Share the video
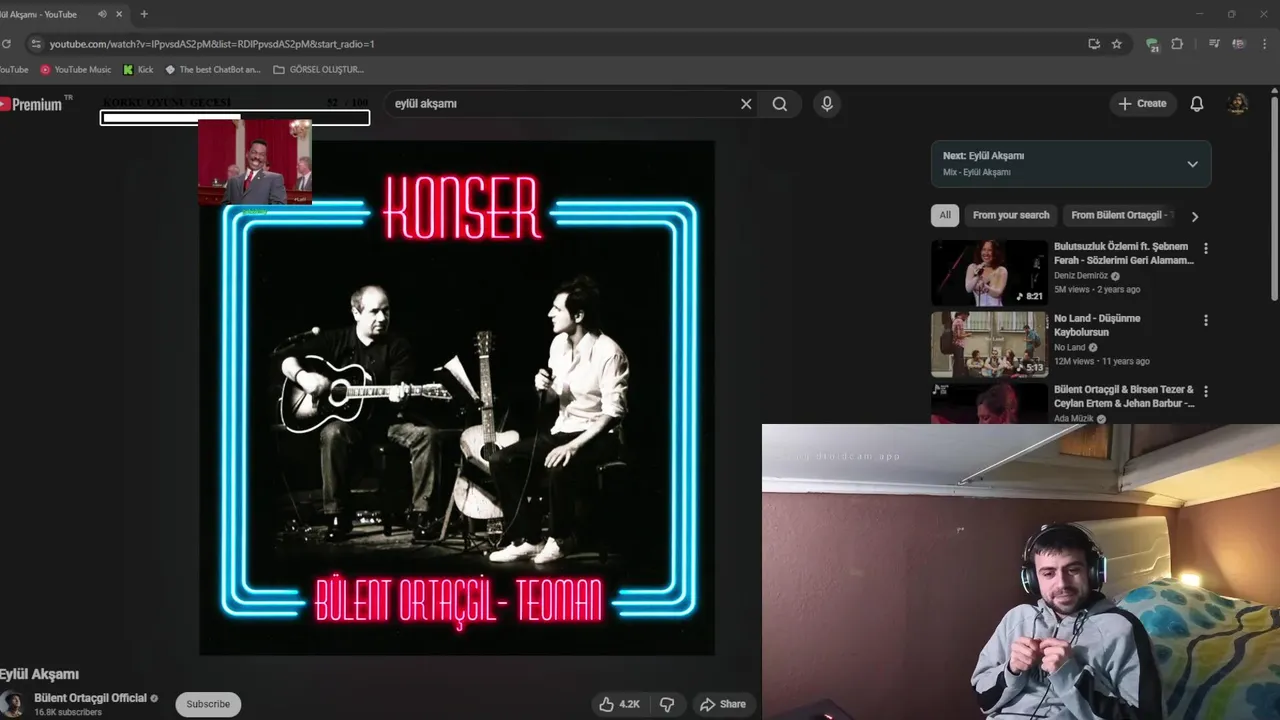Screen dimensions: 1280x720 tap(723, 704)
